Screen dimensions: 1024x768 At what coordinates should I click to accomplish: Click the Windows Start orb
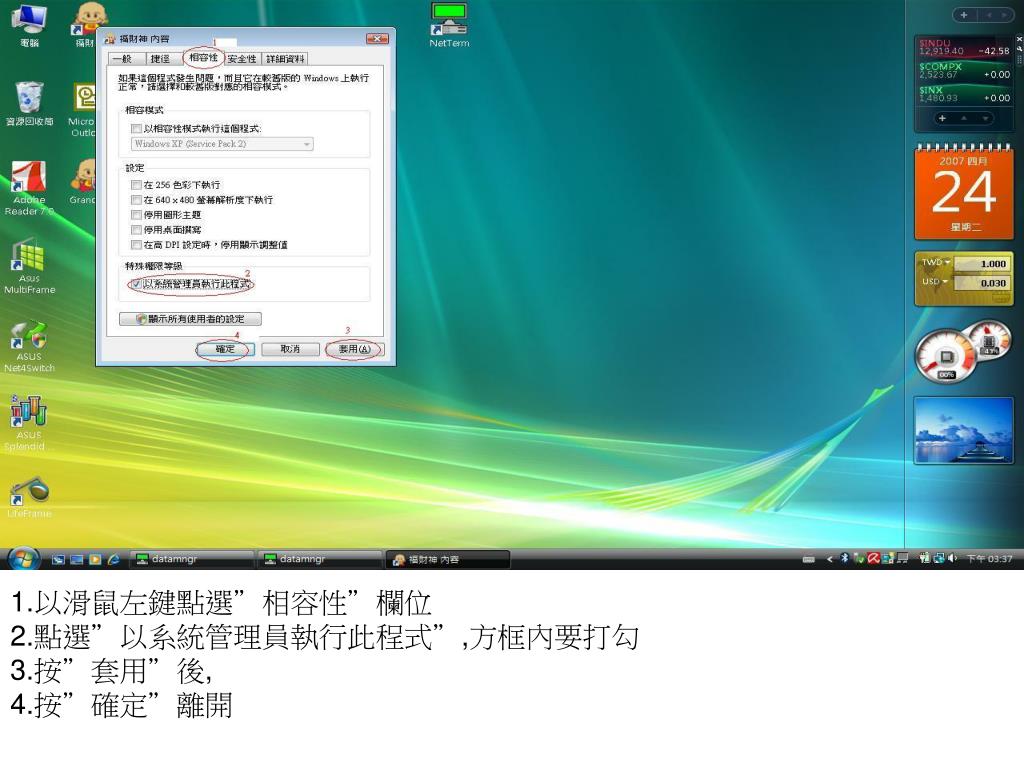[x=23, y=559]
